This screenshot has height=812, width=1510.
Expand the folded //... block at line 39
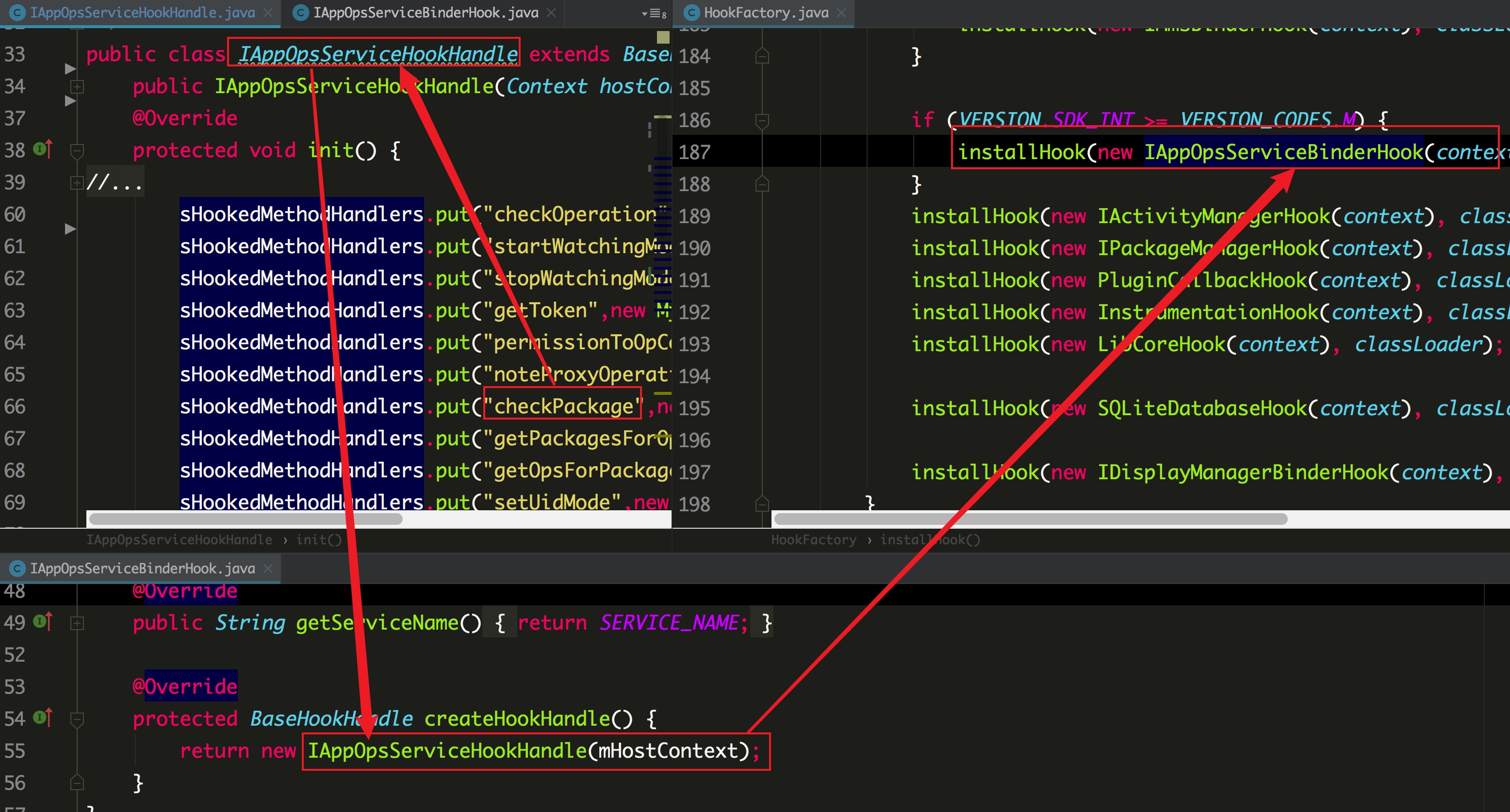pos(77,183)
